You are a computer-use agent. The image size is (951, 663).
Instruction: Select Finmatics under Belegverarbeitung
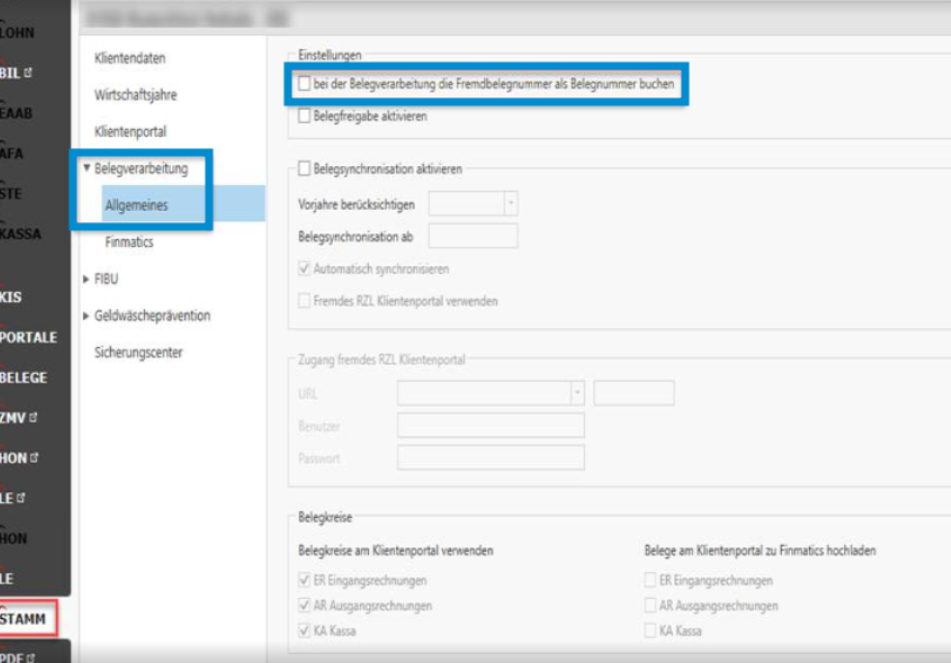click(129, 242)
